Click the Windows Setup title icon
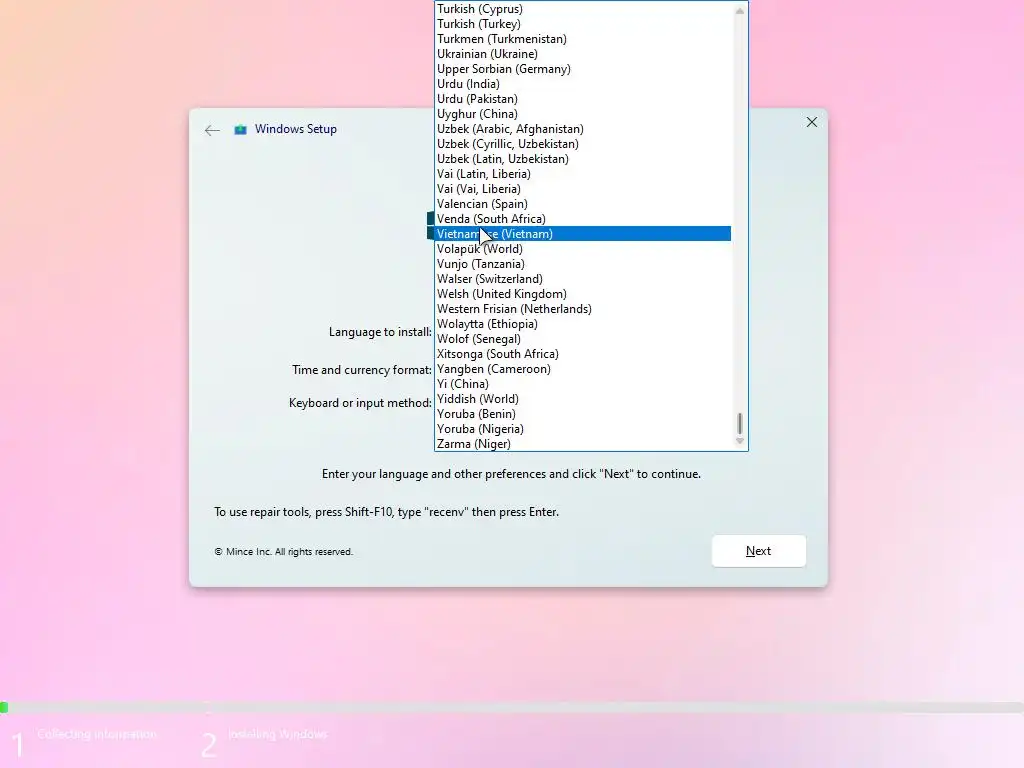This screenshot has height=768, width=1024. [240, 129]
